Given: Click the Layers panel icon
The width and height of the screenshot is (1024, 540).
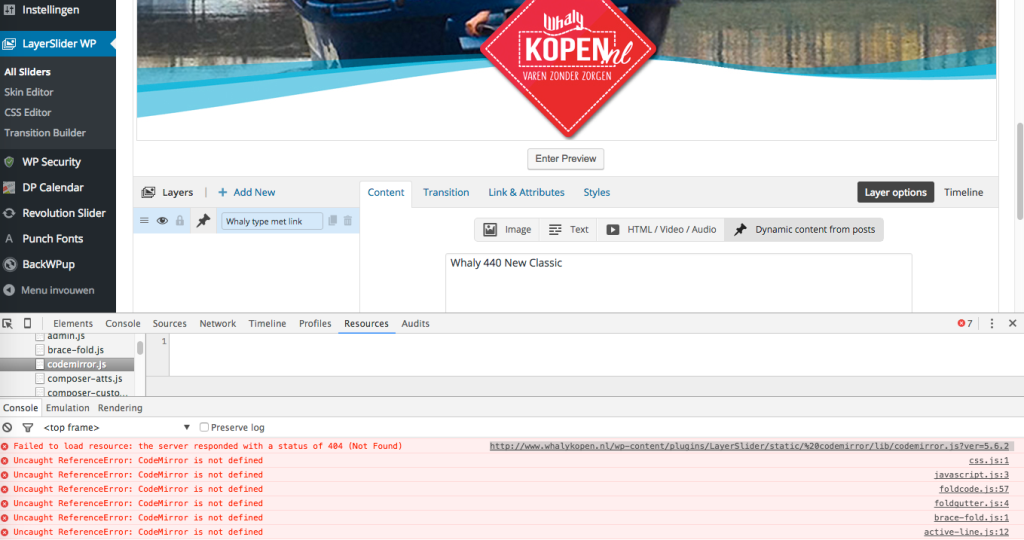Looking at the screenshot, I should [x=148, y=192].
